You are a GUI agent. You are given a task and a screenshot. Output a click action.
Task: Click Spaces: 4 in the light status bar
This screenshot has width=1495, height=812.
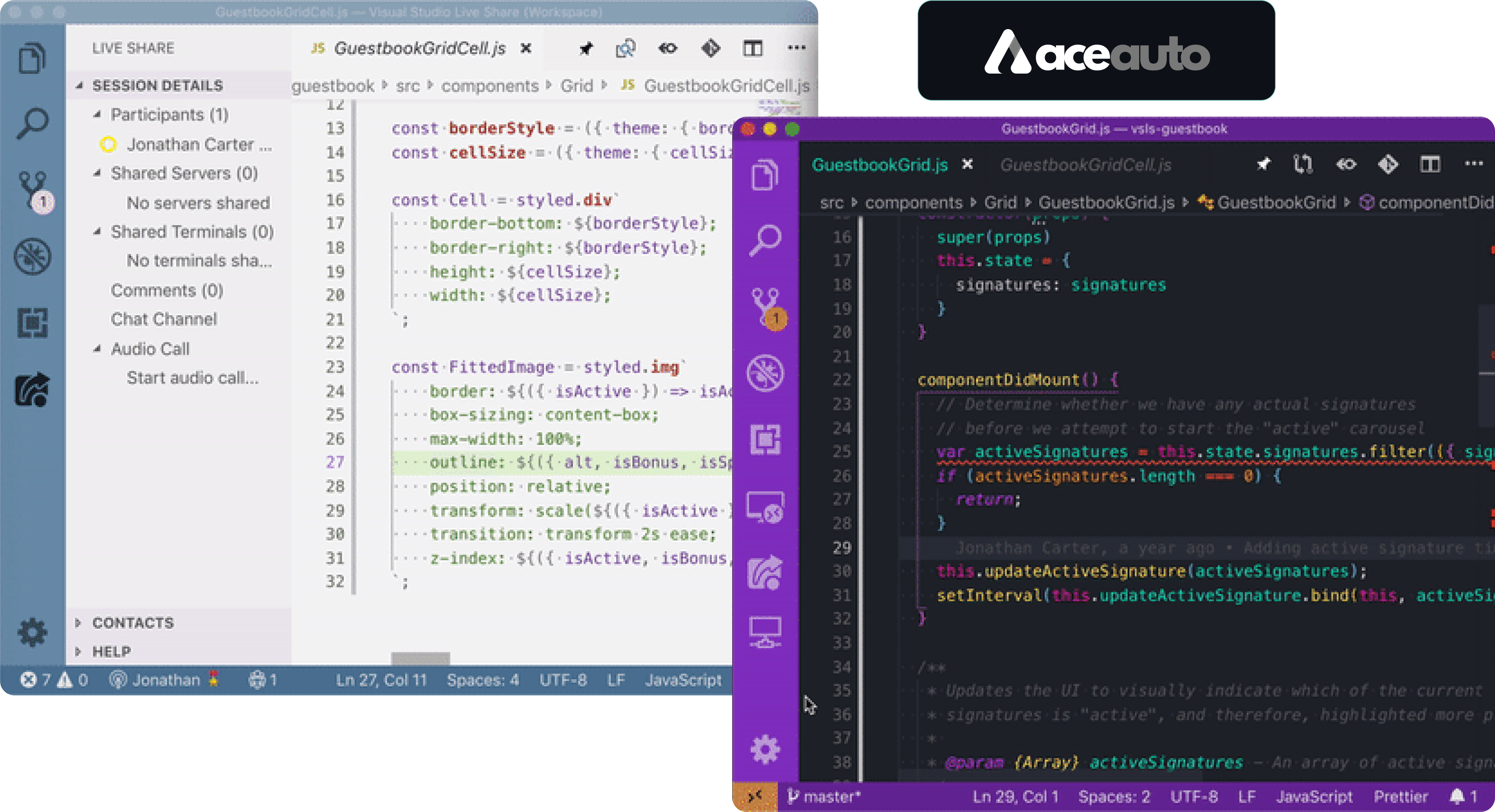coord(483,680)
